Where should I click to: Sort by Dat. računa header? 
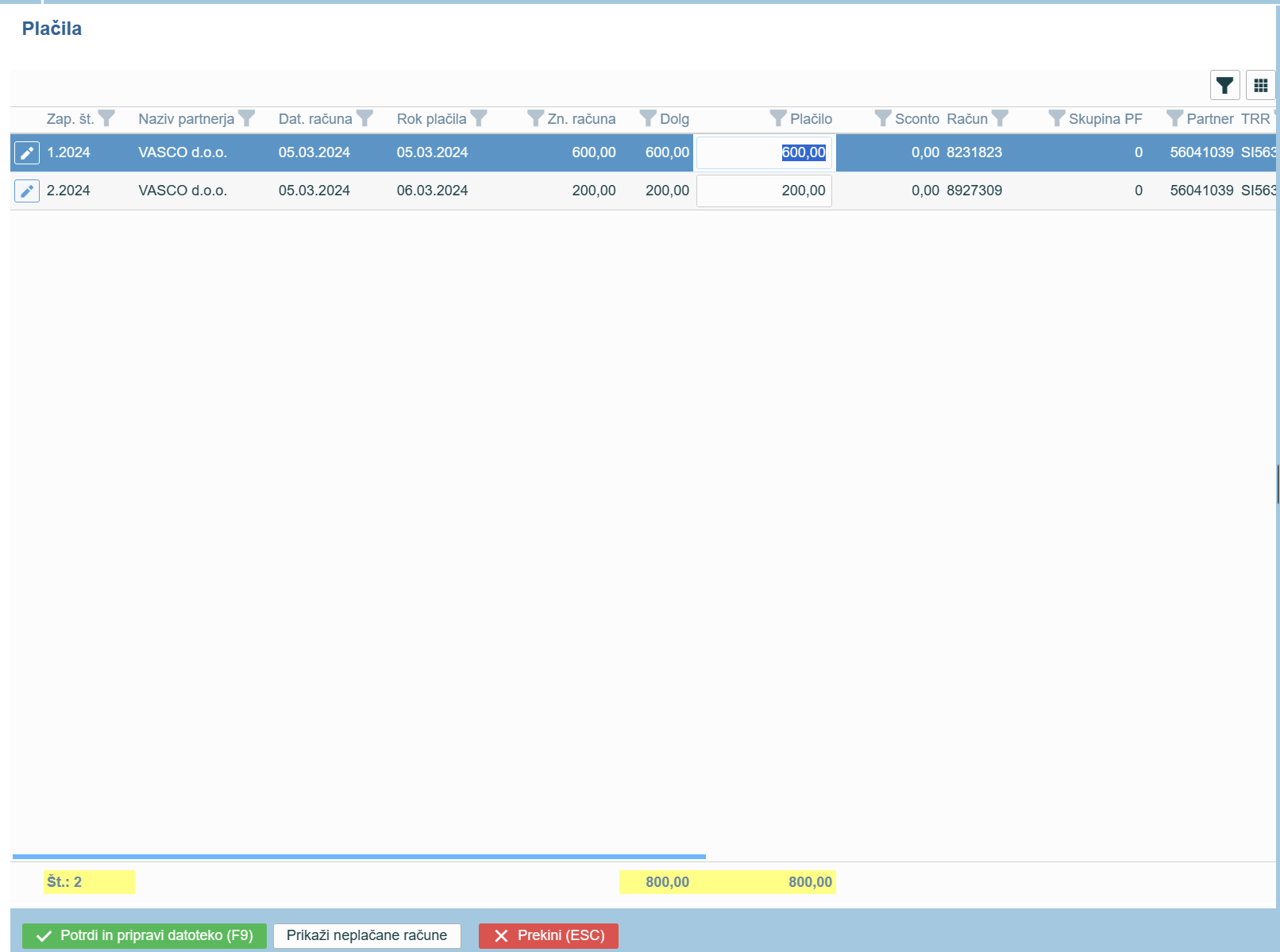315,119
